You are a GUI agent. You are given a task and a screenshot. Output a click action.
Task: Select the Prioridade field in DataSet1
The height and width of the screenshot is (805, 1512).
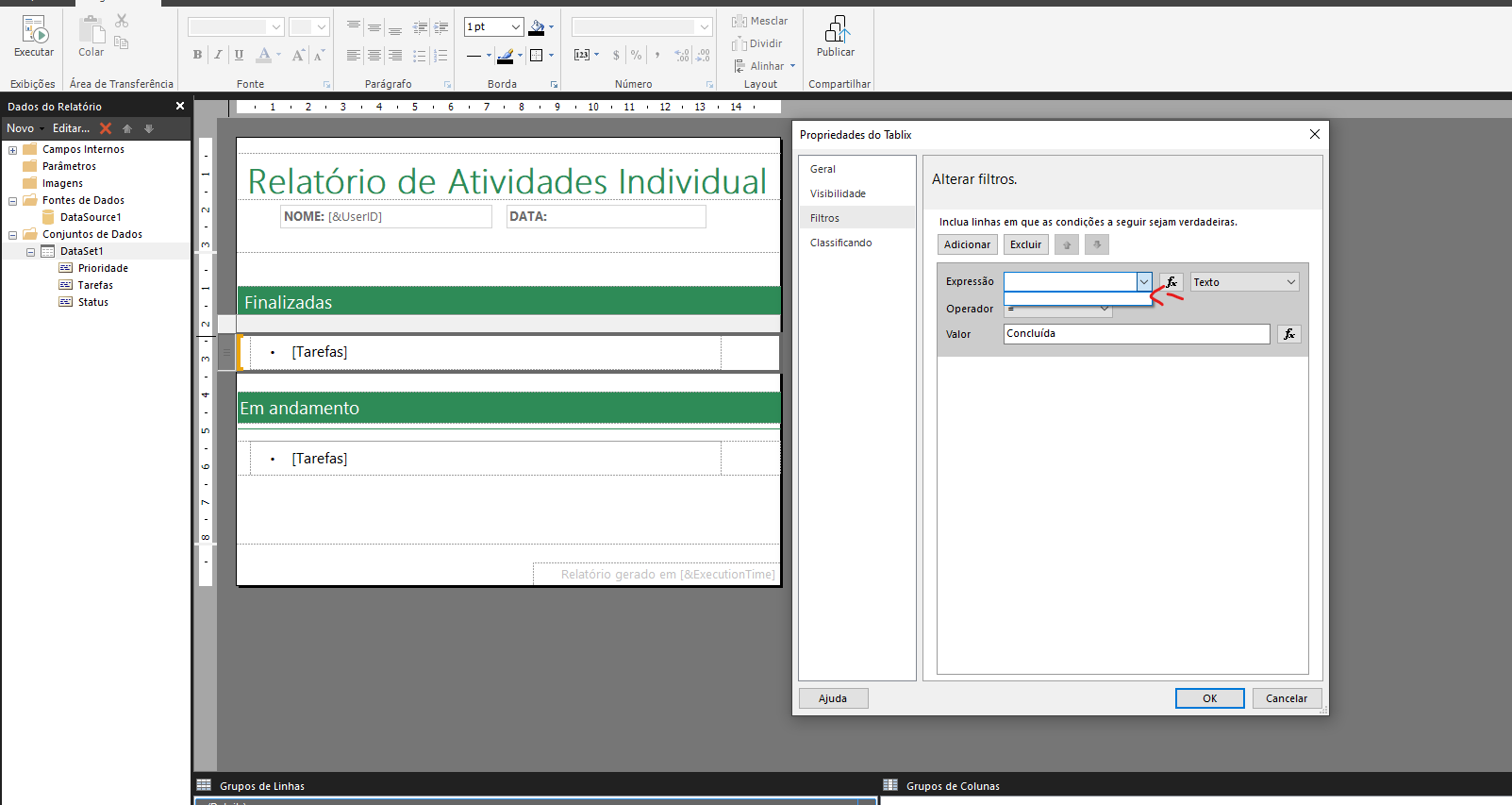103,268
